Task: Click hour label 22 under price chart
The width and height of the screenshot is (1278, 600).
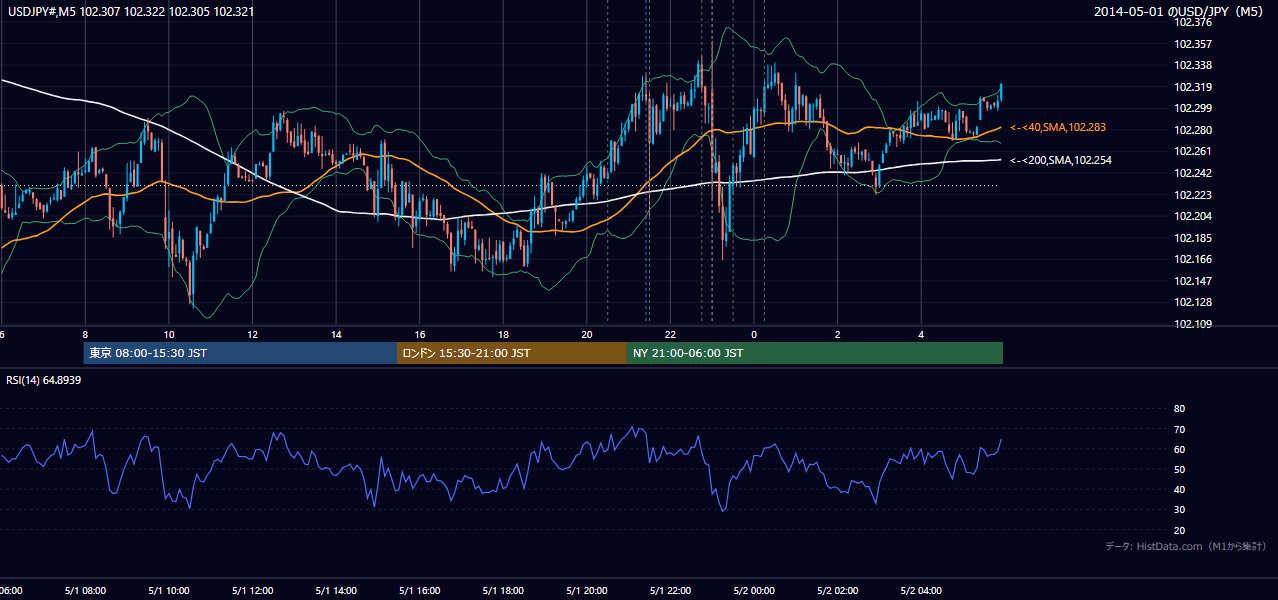Action: tap(671, 334)
